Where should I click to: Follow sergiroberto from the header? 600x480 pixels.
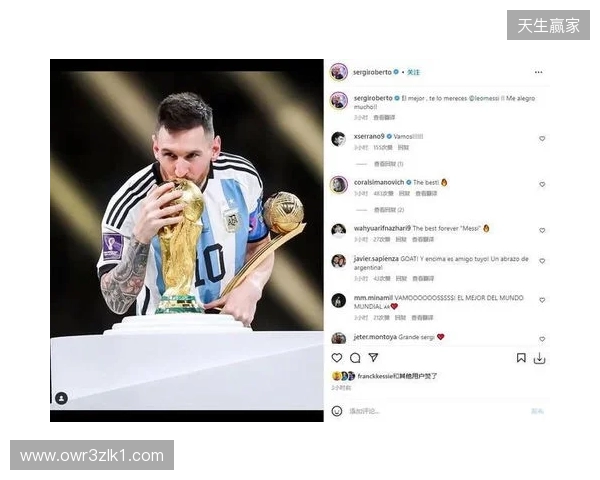[413, 72]
